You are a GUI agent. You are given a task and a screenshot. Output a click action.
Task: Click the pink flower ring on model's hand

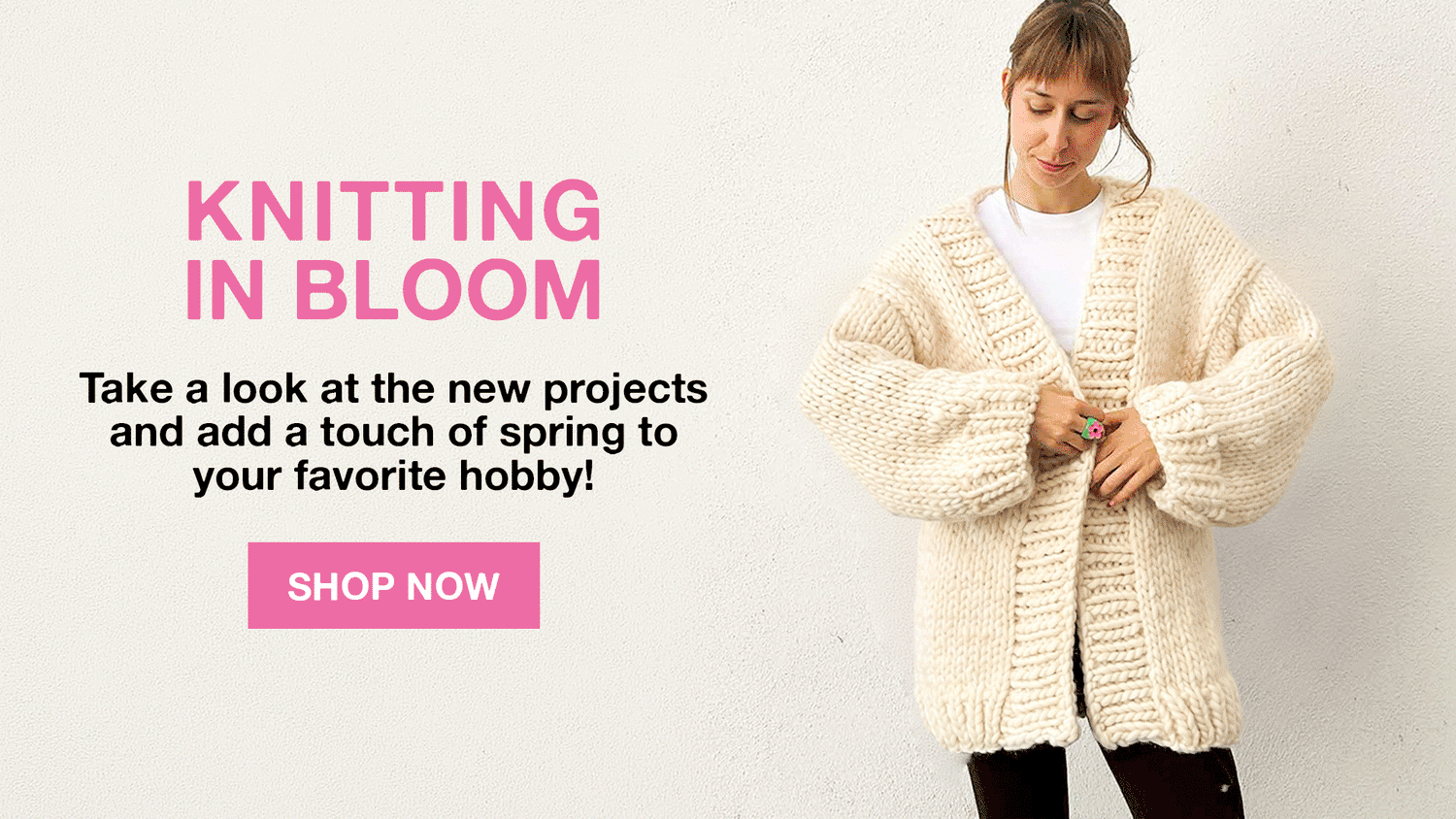[1094, 428]
